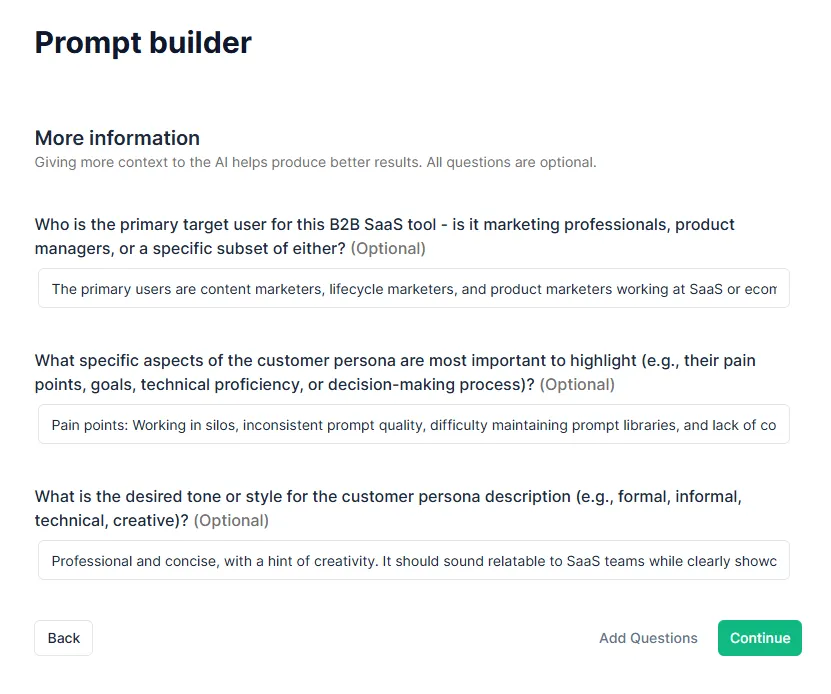Click the 'Giving more context to the AI' subtitle
The height and width of the screenshot is (694, 831).
(315, 162)
